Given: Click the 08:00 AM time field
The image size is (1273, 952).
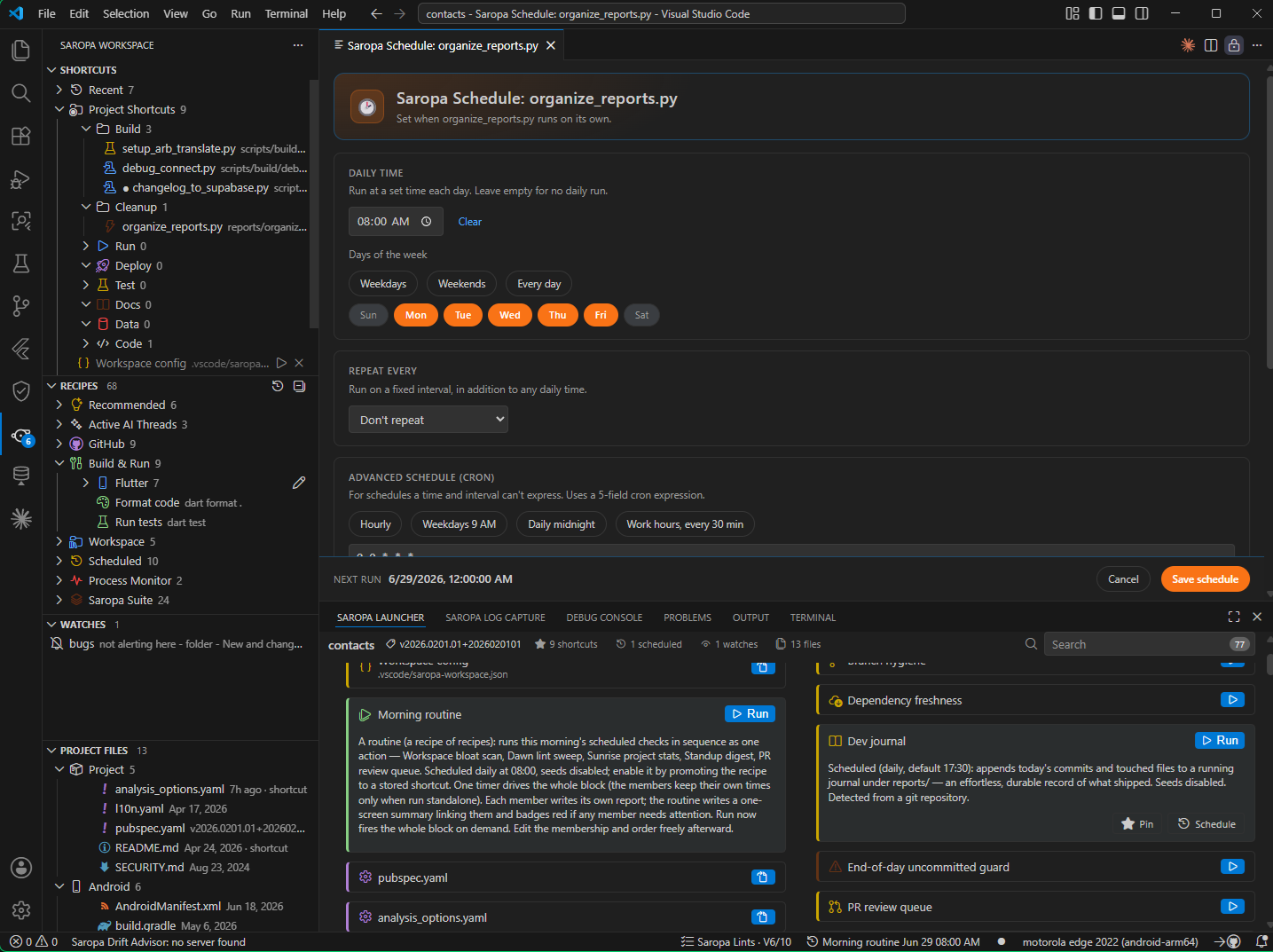Looking at the screenshot, I should click(396, 222).
